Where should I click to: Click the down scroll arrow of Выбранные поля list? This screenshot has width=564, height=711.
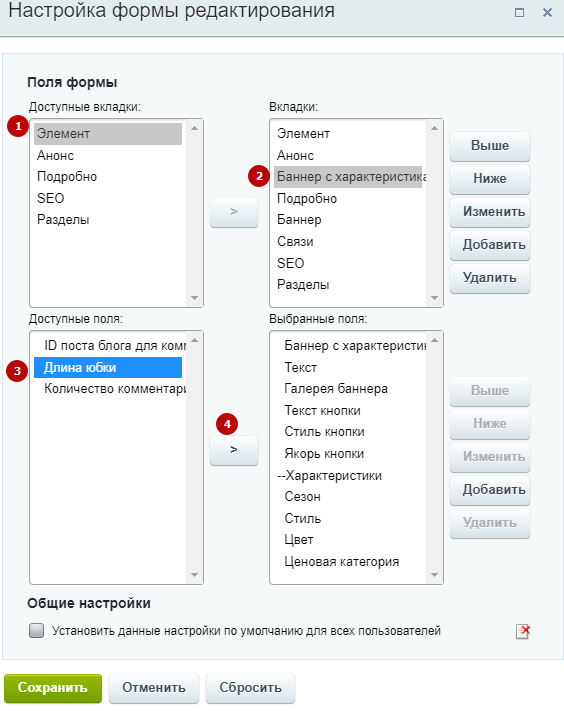tap(434, 575)
